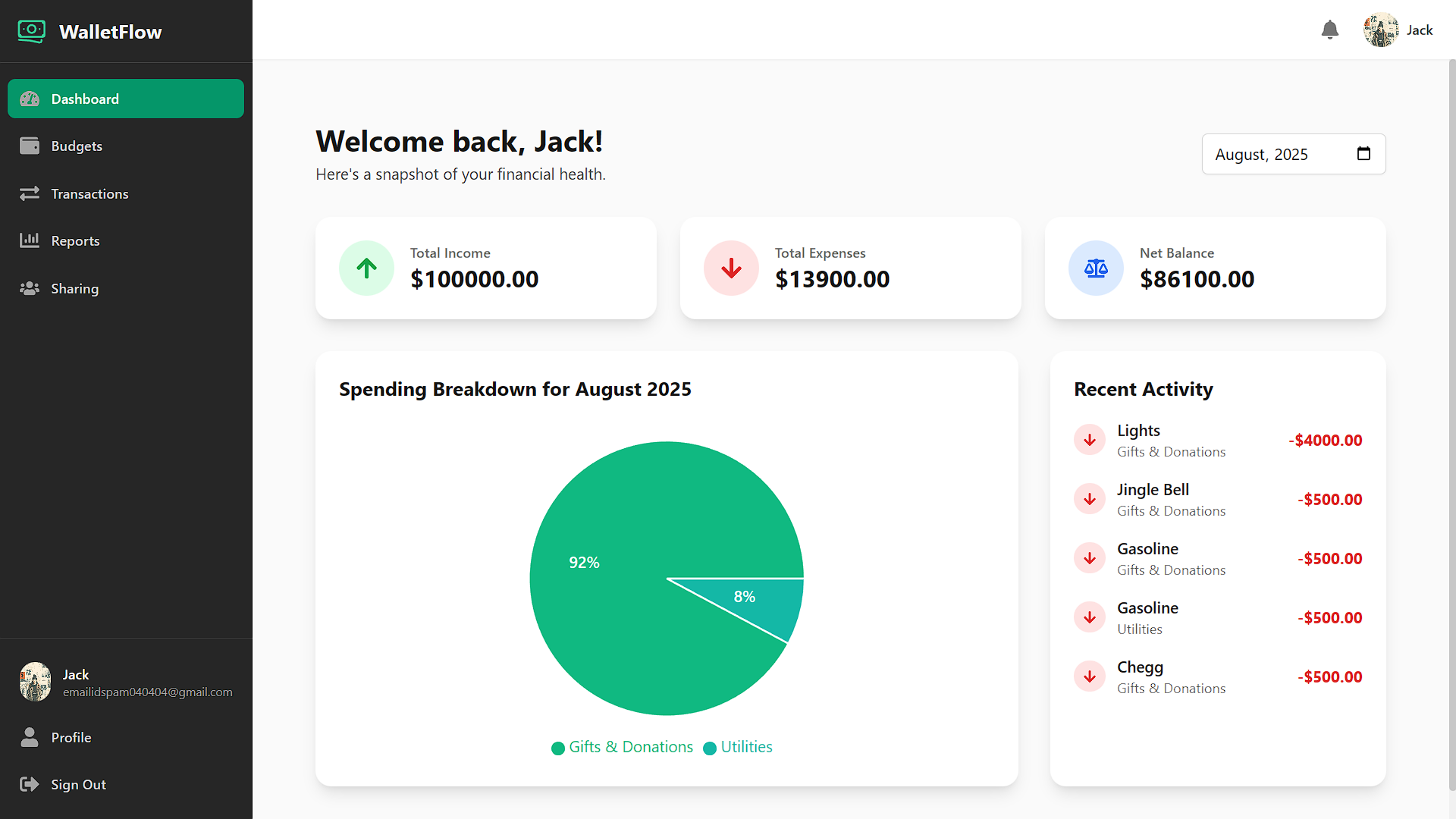The image size is (1456, 819).
Task: Click the Reports bar chart icon
Action: [30, 240]
